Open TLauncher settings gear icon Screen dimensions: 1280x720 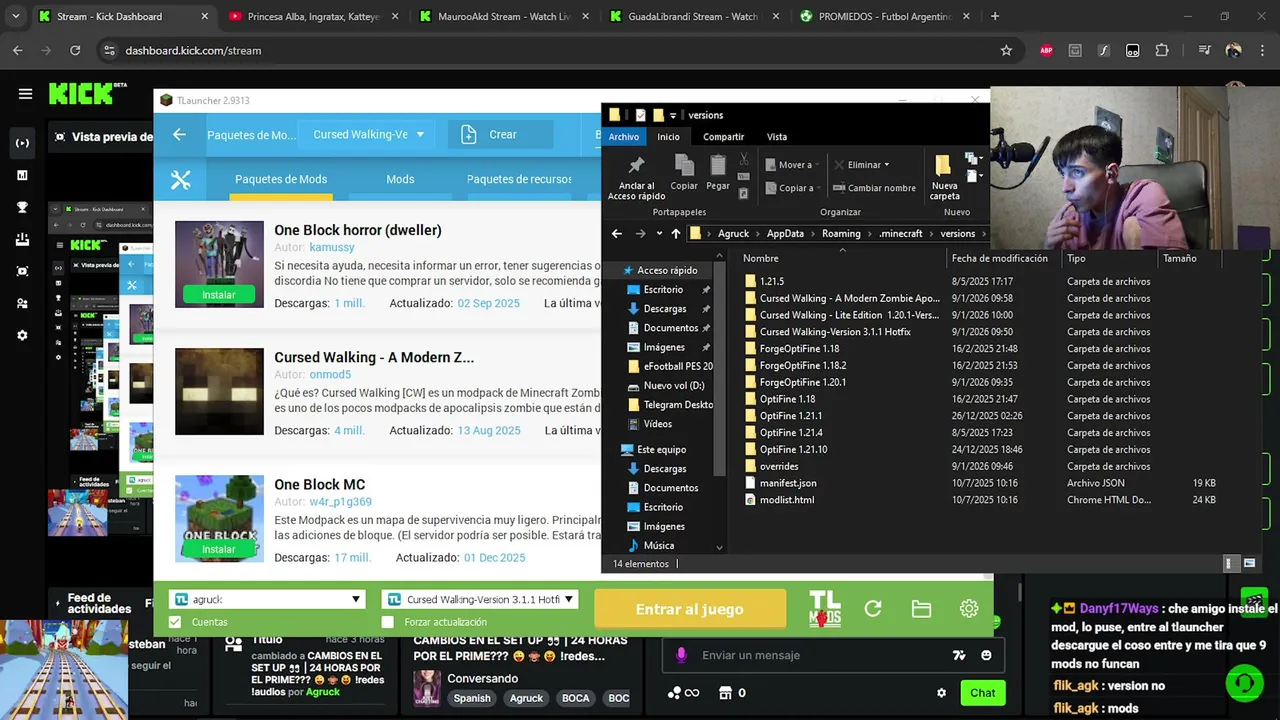[969, 609]
